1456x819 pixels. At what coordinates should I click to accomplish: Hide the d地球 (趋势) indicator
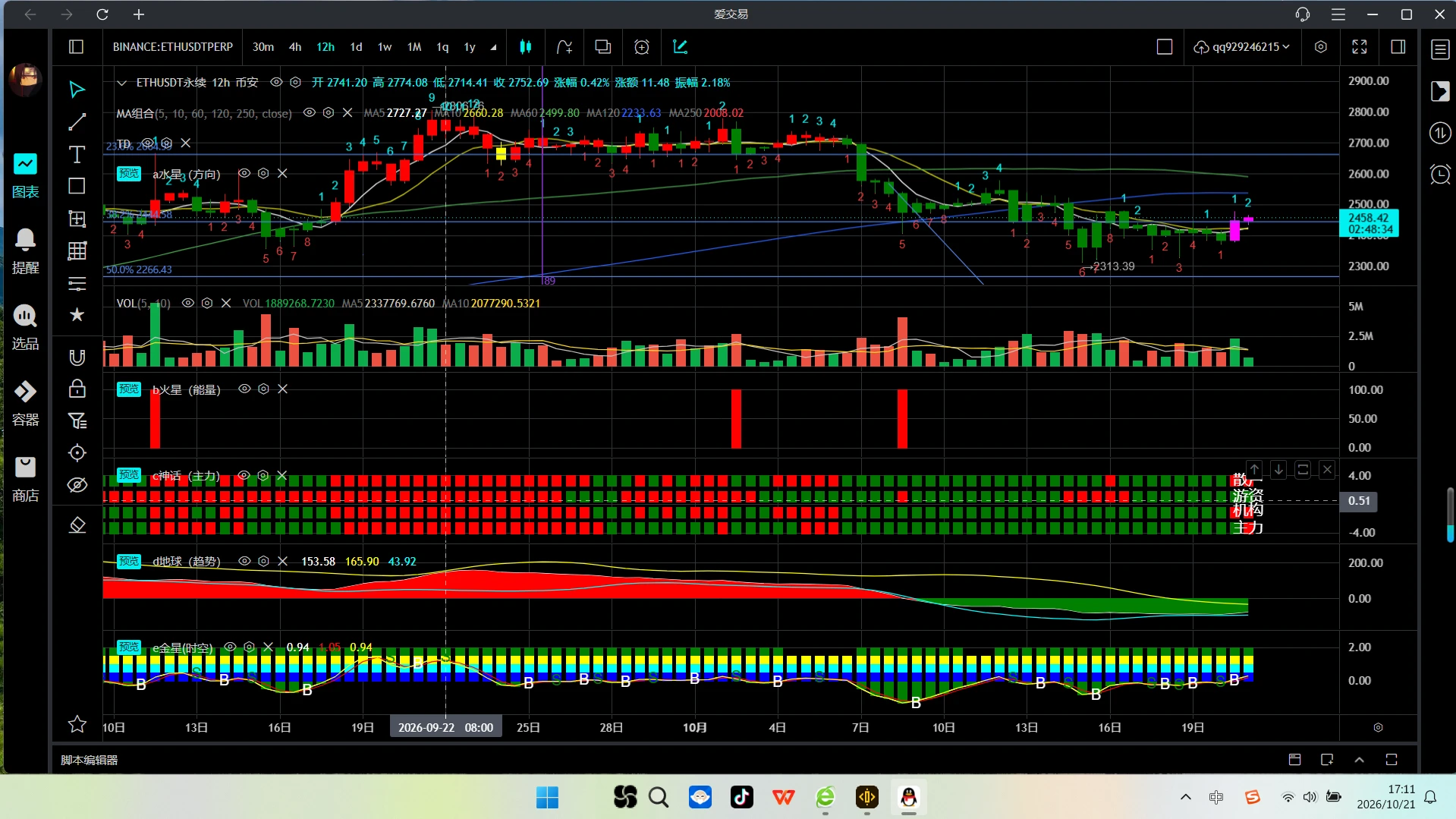point(244,561)
